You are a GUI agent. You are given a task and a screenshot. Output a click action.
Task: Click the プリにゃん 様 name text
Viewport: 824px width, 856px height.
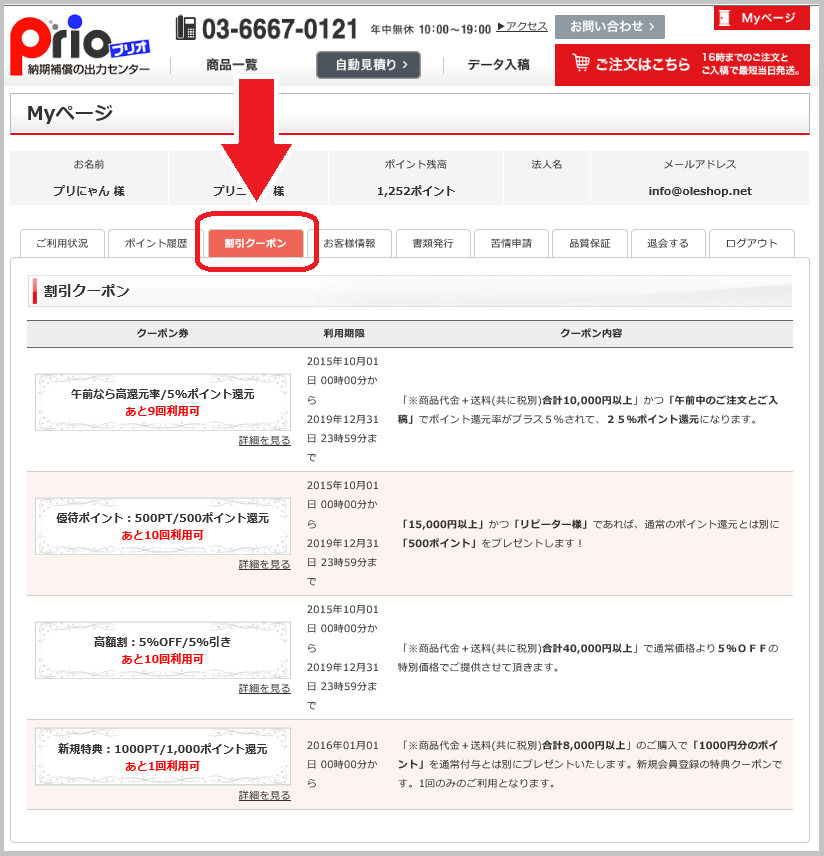tap(88, 191)
